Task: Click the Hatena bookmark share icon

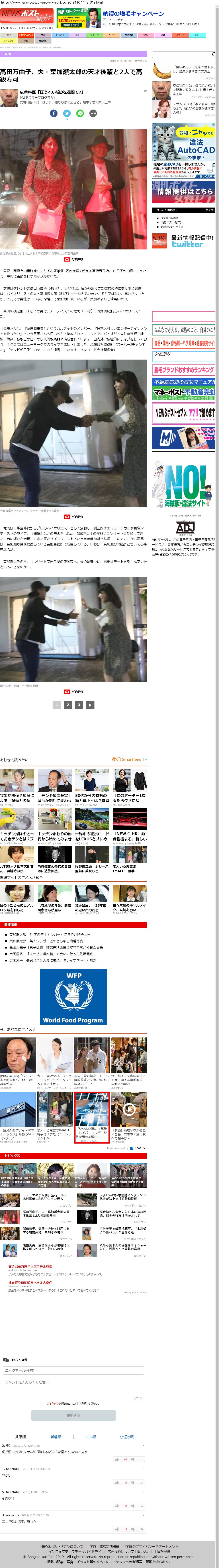Action: [x=93, y=113]
